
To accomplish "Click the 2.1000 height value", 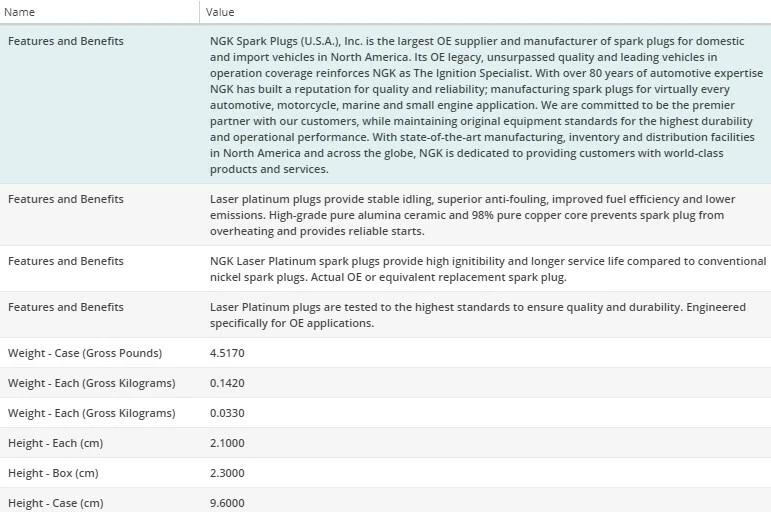I will coord(227,443).
